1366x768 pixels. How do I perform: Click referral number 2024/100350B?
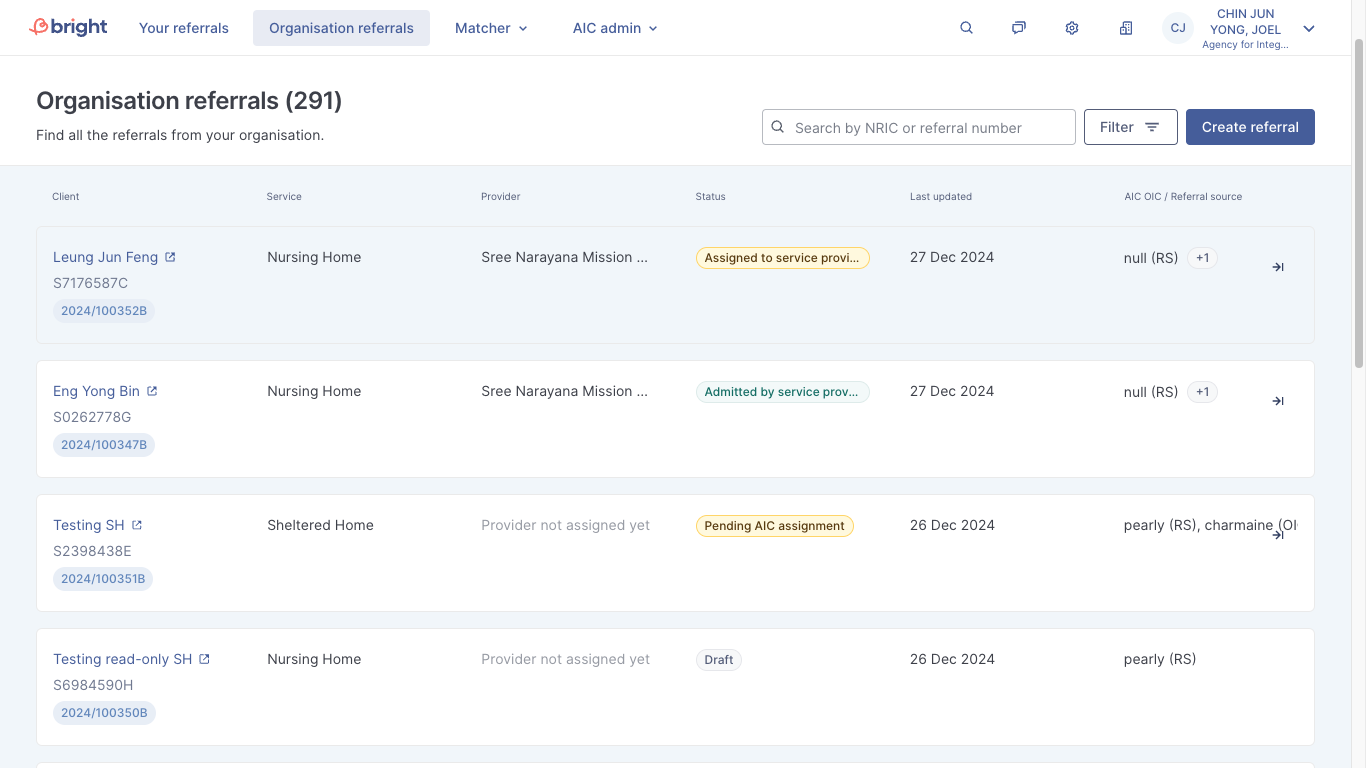click(x=104, y=713)
